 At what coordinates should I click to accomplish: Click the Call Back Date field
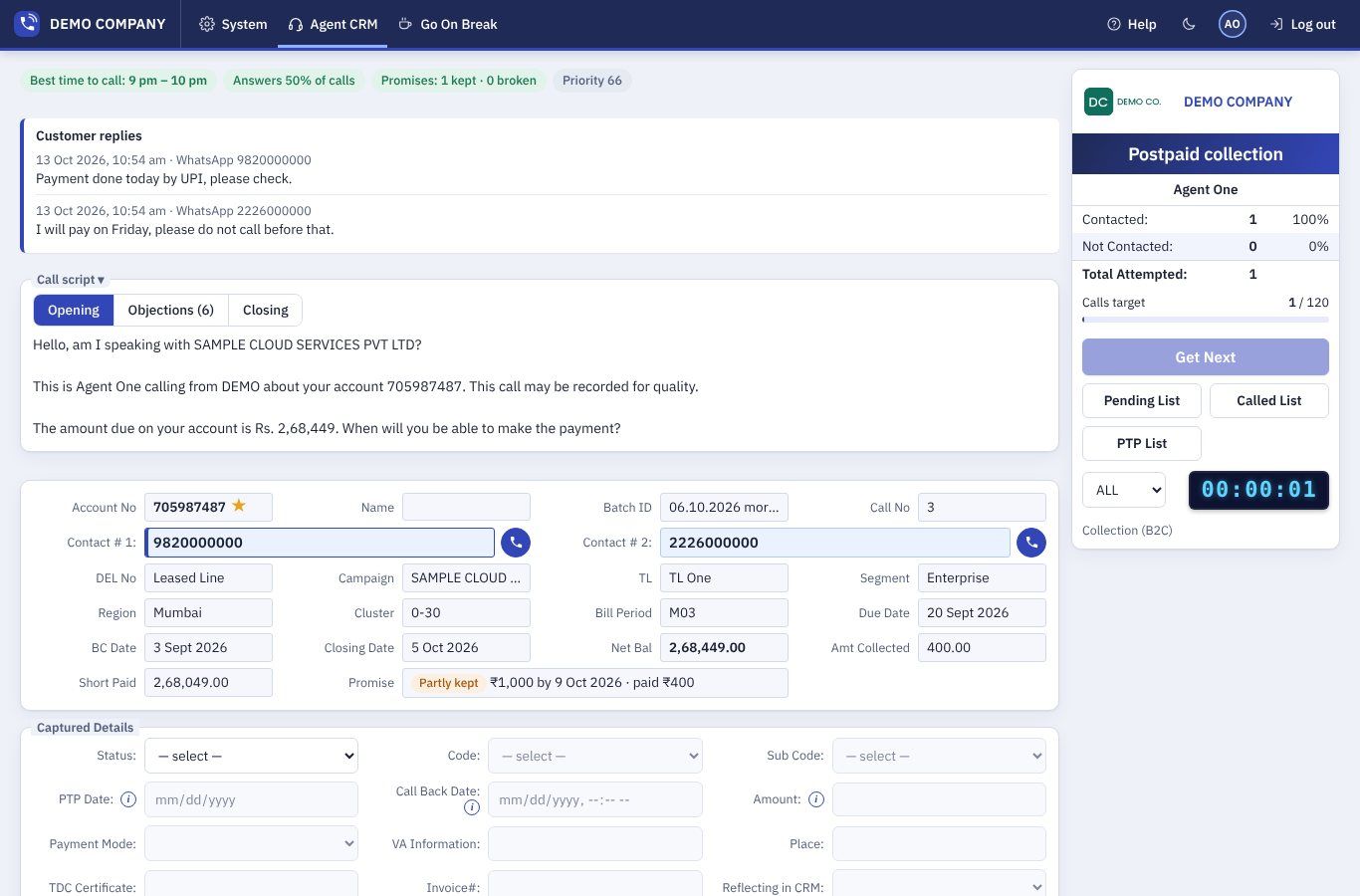pos(595,799)
